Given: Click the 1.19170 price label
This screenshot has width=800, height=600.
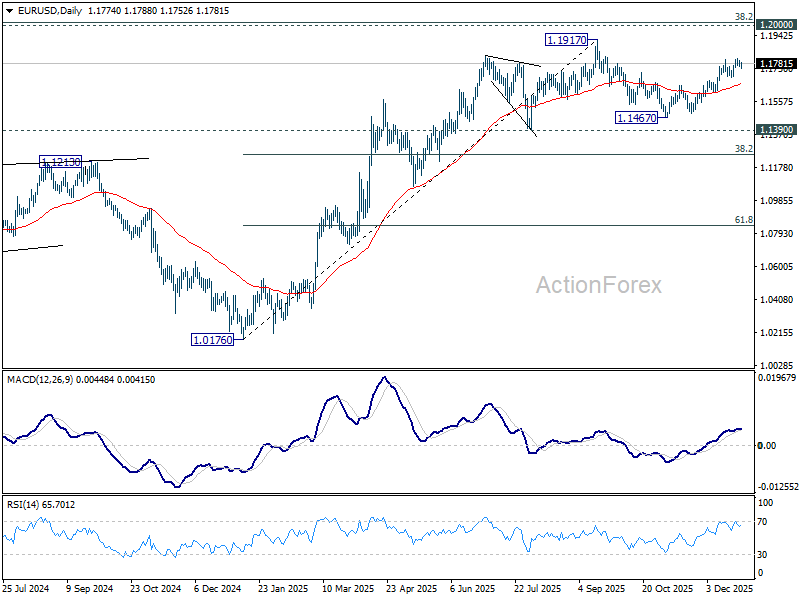Looking at the screenshot, I should (566, 40).
